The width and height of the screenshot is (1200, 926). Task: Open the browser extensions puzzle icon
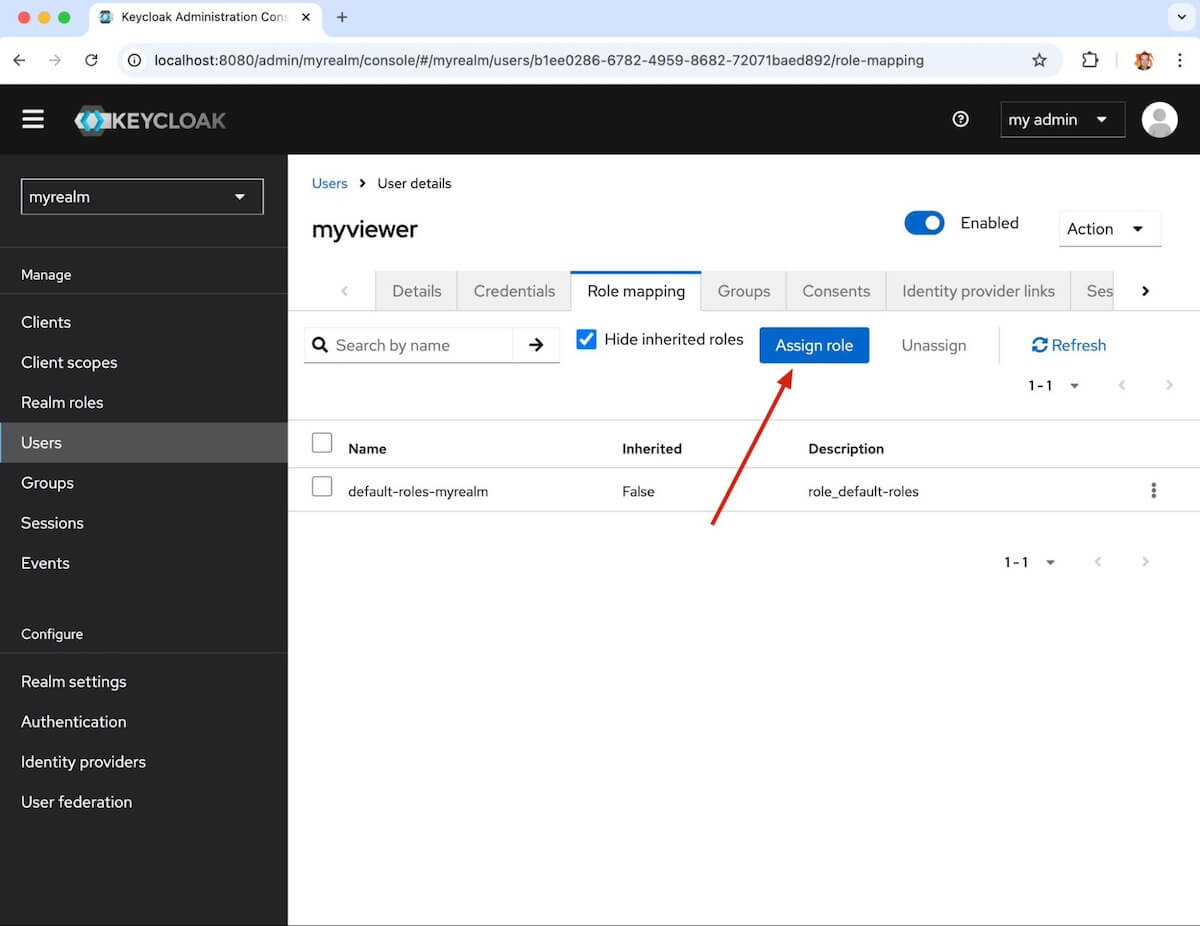coord(1090,60)
